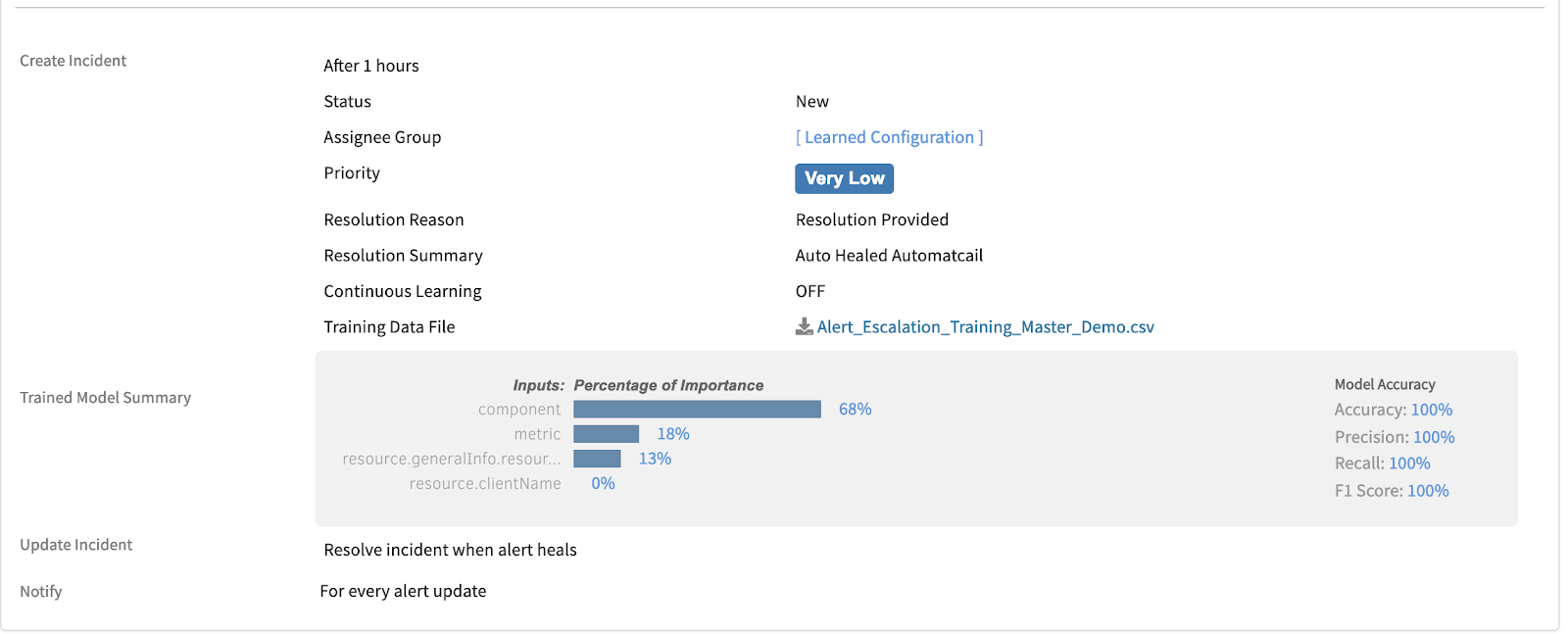Open the Learned Configuration link
1568x634 pixels.
tap(889, 137)
